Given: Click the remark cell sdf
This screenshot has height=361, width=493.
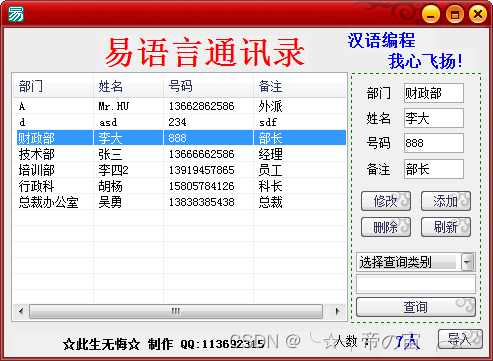Looking at the screenshot, I should tap(268, 122).
